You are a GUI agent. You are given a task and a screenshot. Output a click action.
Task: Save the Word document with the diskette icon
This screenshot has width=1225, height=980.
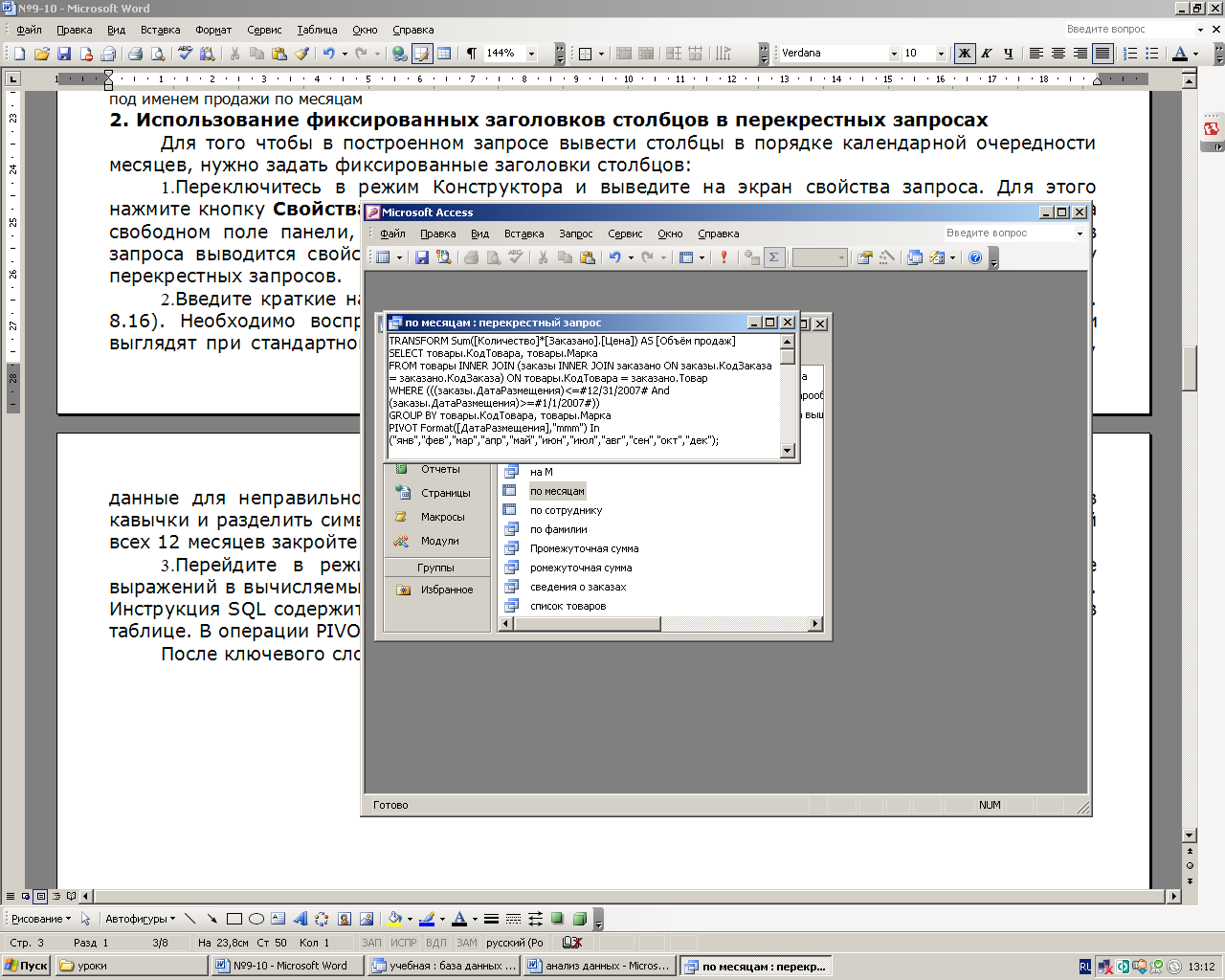pos(64,54)
